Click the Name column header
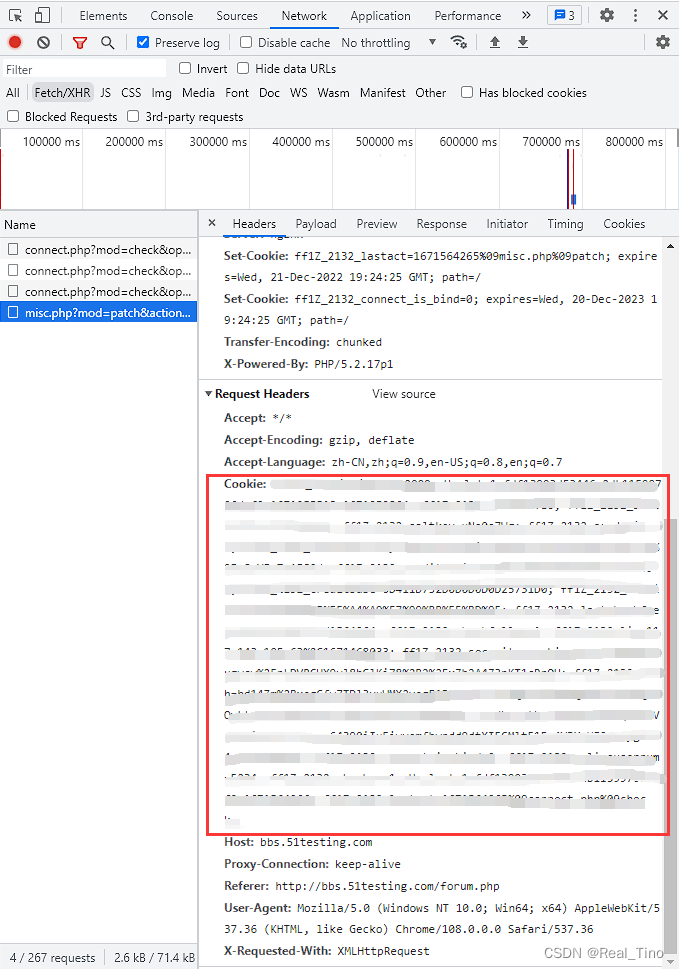Image resolution: width=679 pixels, height=969 pixels. [99, 225]
